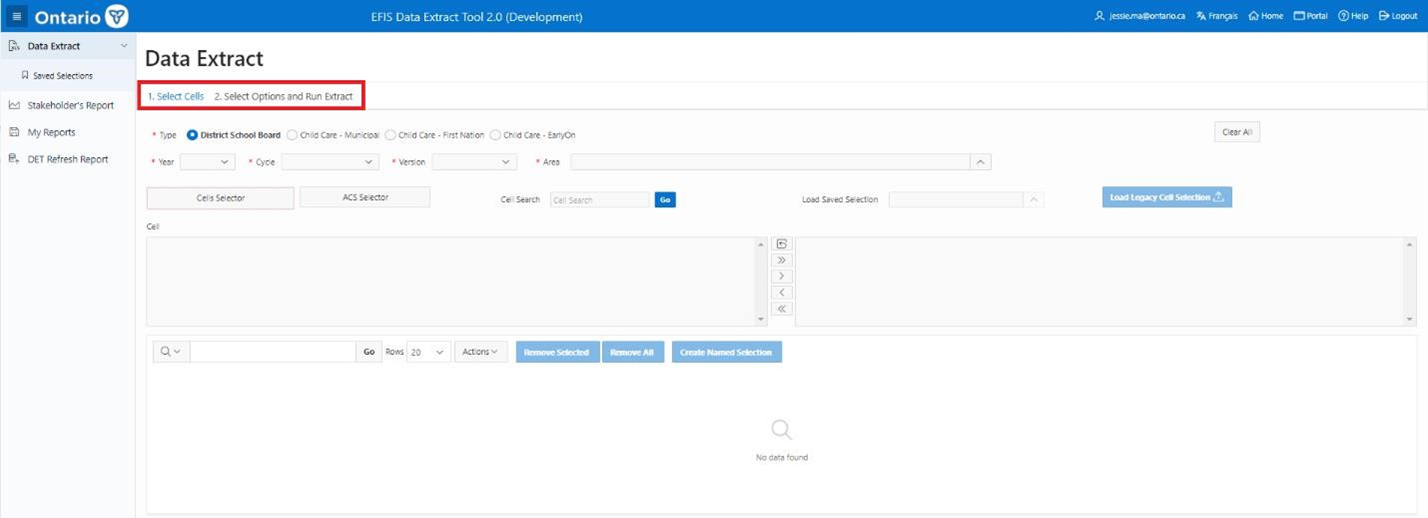Choose Child Care - EarlyOn type
The image size is (1428, 518).
pyautogui.click(x=495, y=135)
